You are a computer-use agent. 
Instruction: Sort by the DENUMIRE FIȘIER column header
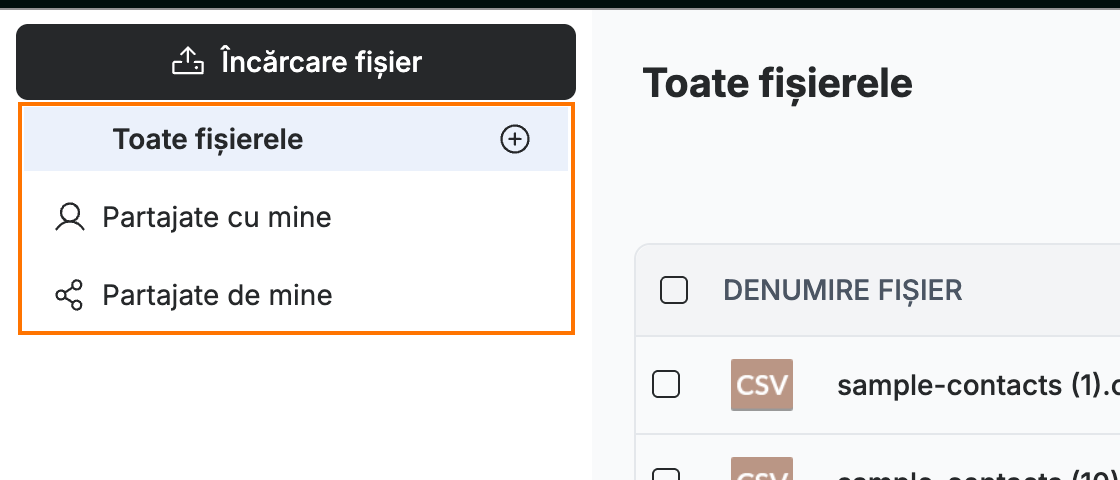coord(843,291)
